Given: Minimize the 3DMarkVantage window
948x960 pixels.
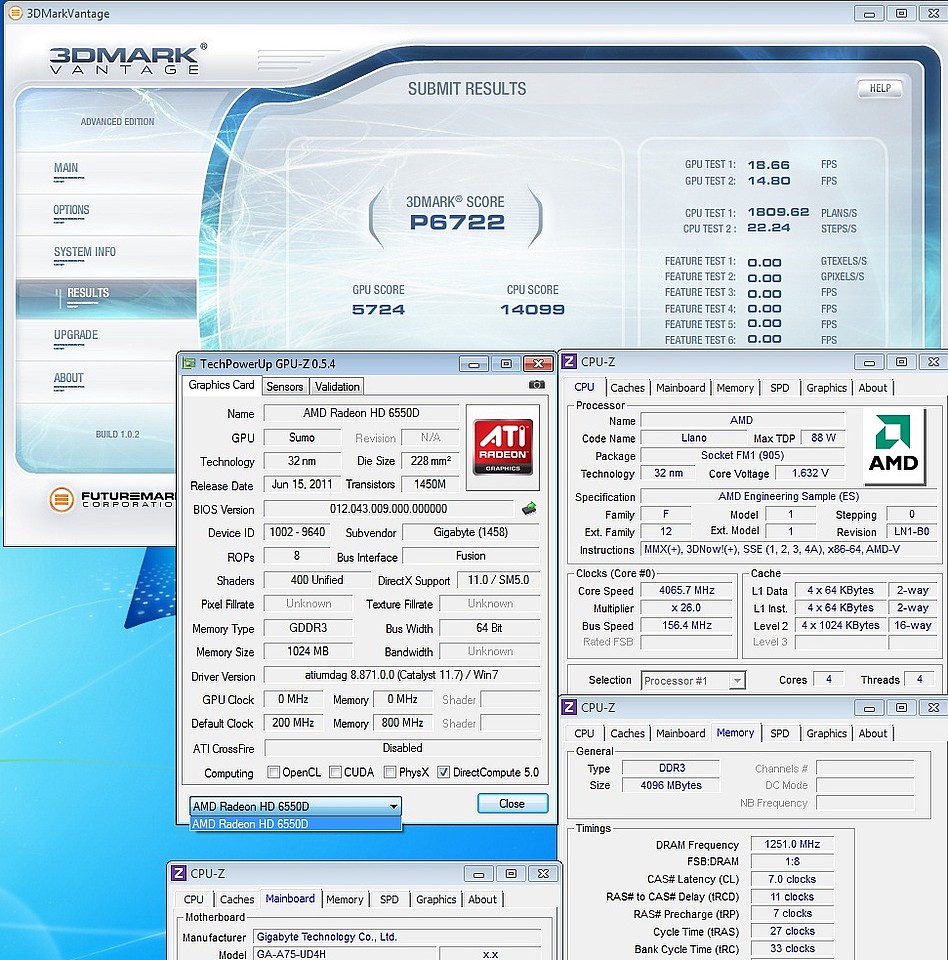Looking at the screenshot, I should tap(869, 13).
